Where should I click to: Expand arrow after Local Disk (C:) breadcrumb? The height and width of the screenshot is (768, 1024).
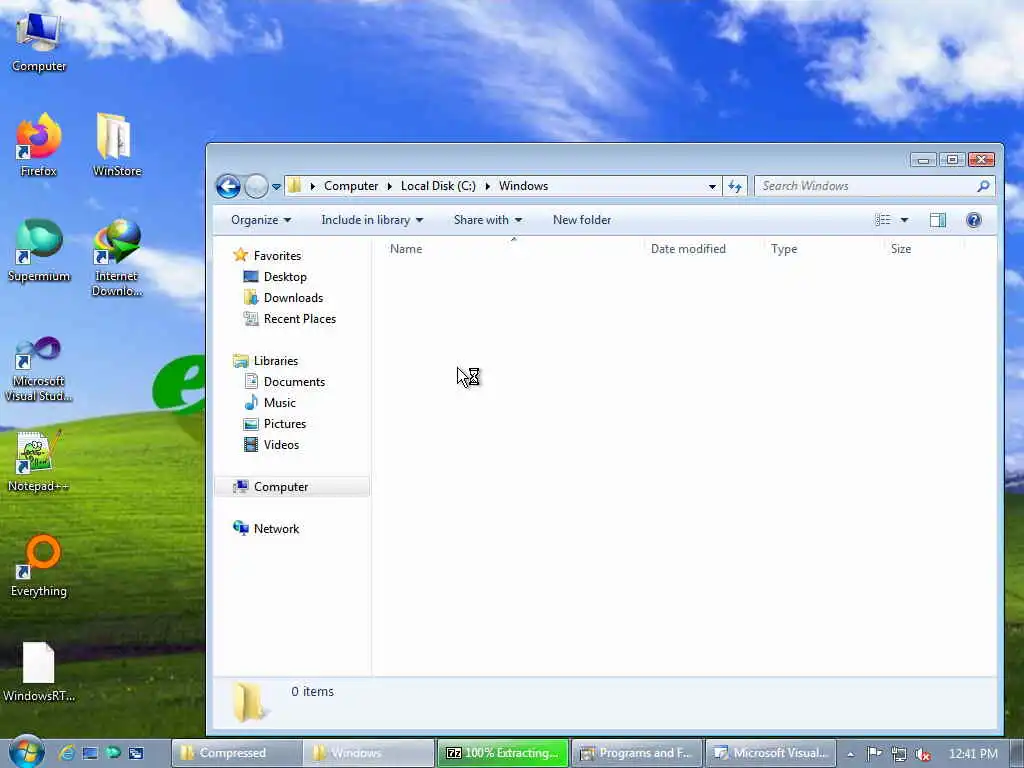coord(487,186)
